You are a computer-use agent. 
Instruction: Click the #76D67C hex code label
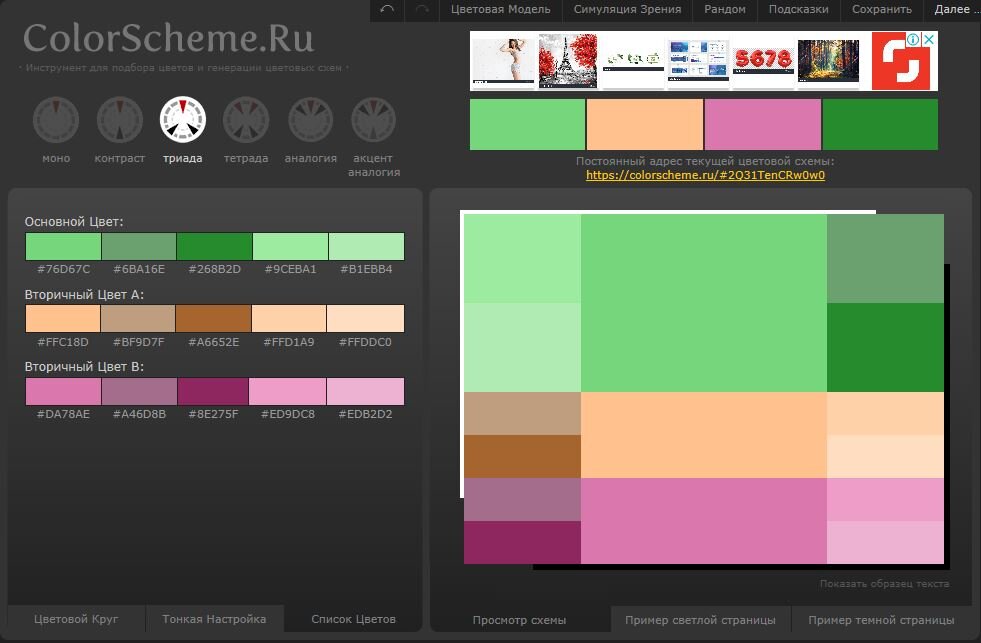(63, 269)
